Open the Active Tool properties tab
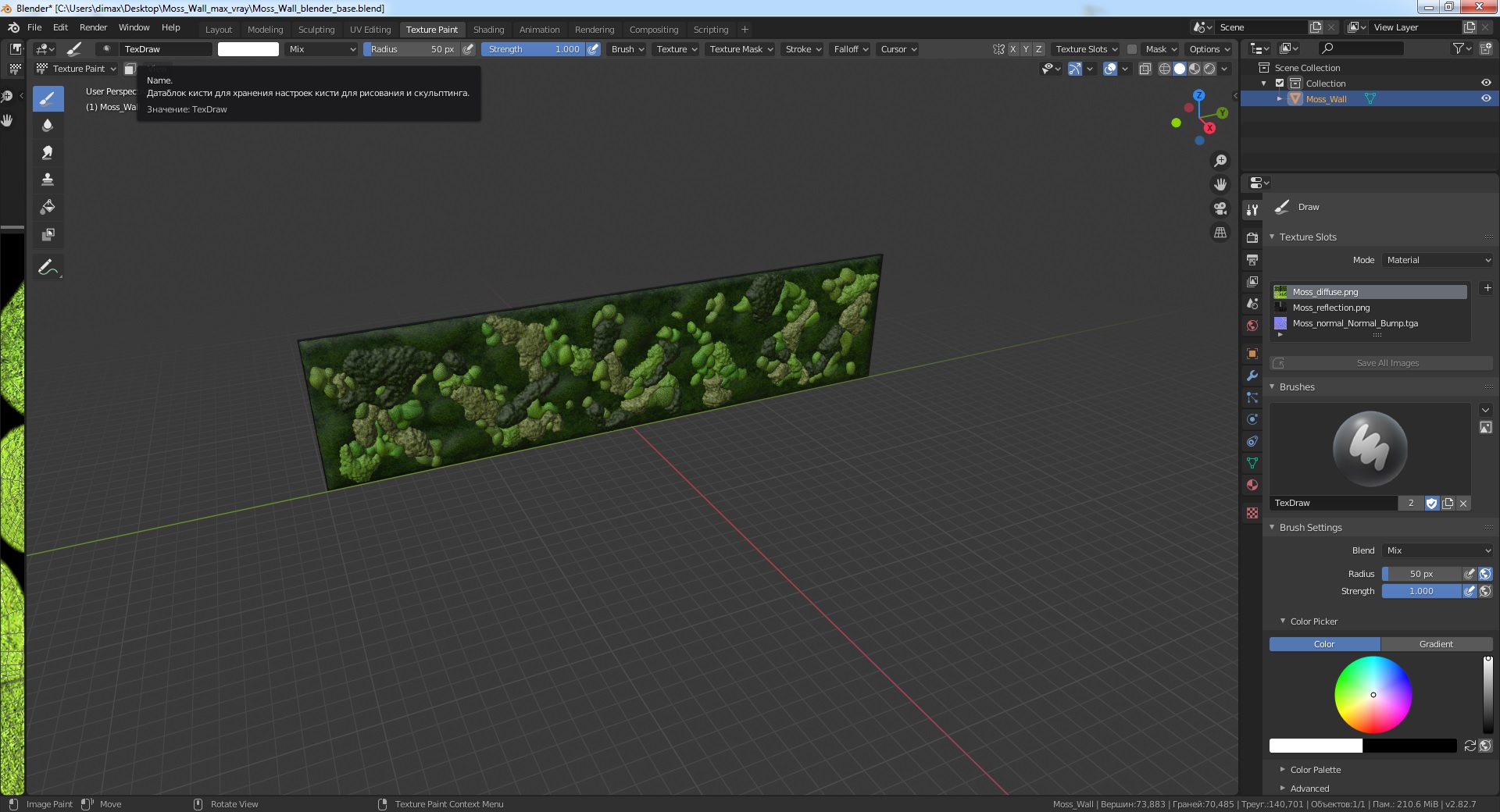The image size is (1500, 812). click(x=1252, y=209)
